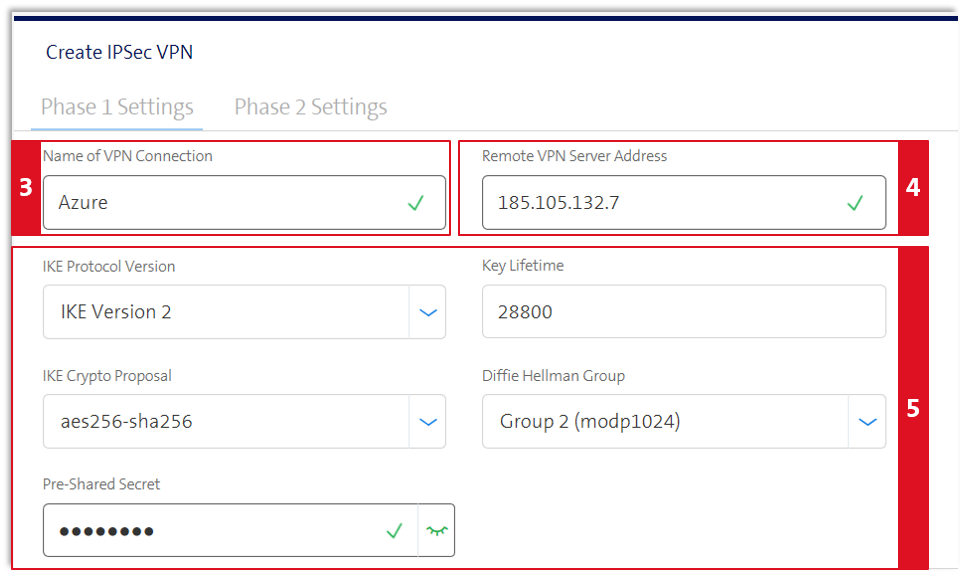Click the Remote VPN Server Address label
Image resolution: width=965 pixels, height=575 pixels.
coord(575,156)
